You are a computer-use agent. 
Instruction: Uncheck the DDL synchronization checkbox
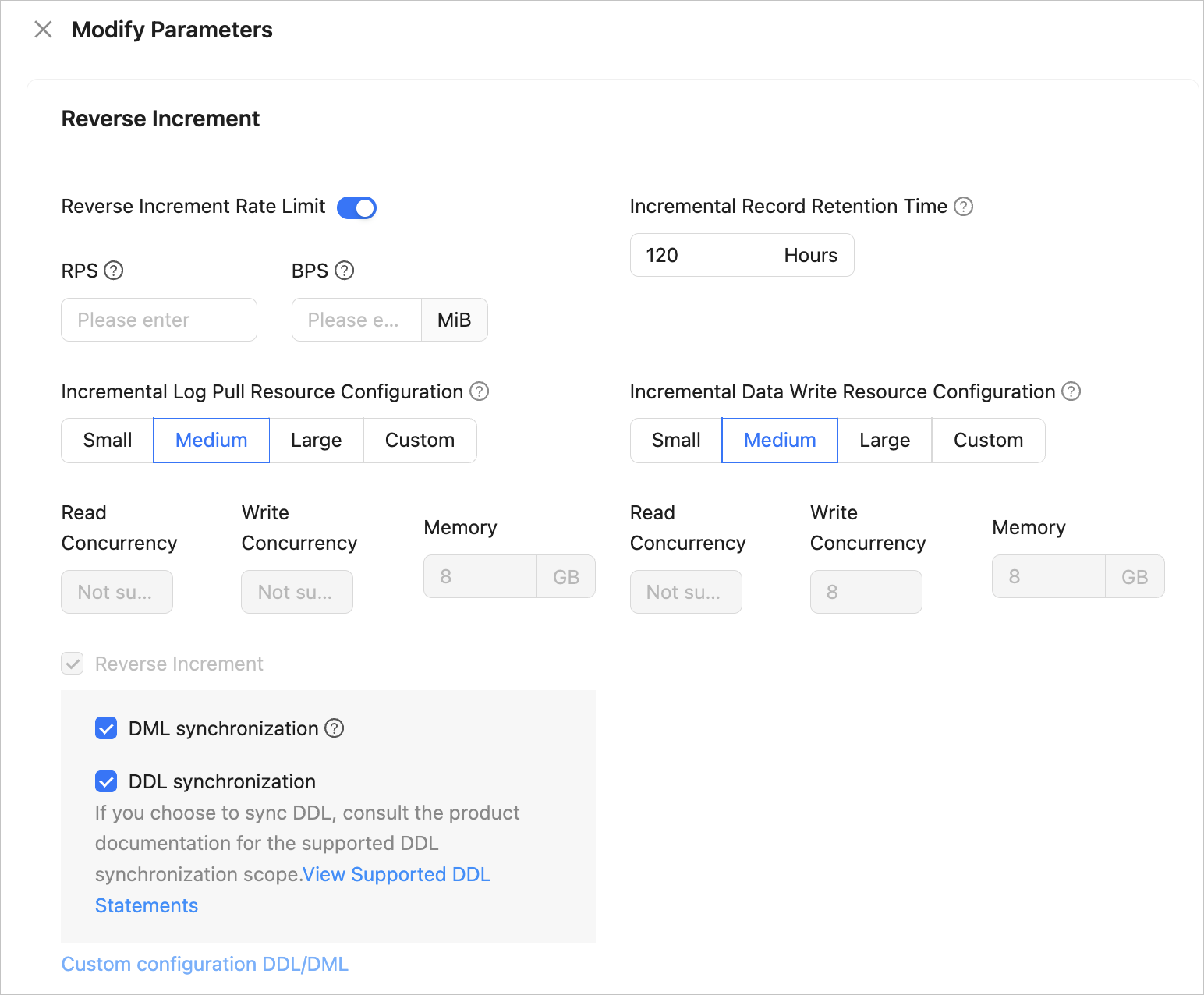coord(106,781)
